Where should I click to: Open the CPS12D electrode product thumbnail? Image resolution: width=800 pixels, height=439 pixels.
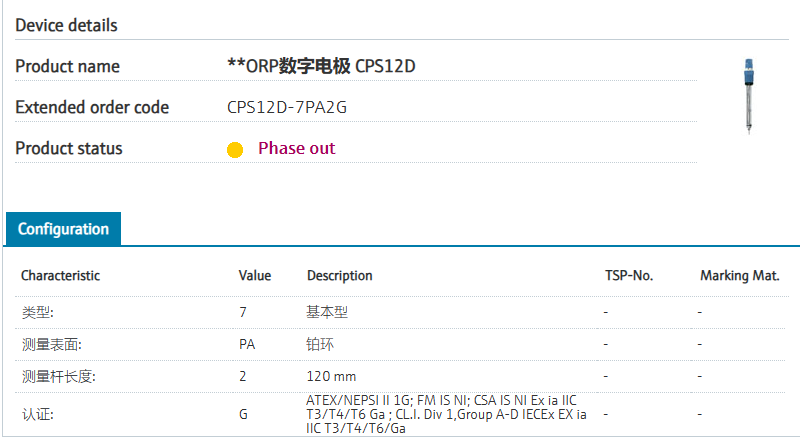(748, 96)
